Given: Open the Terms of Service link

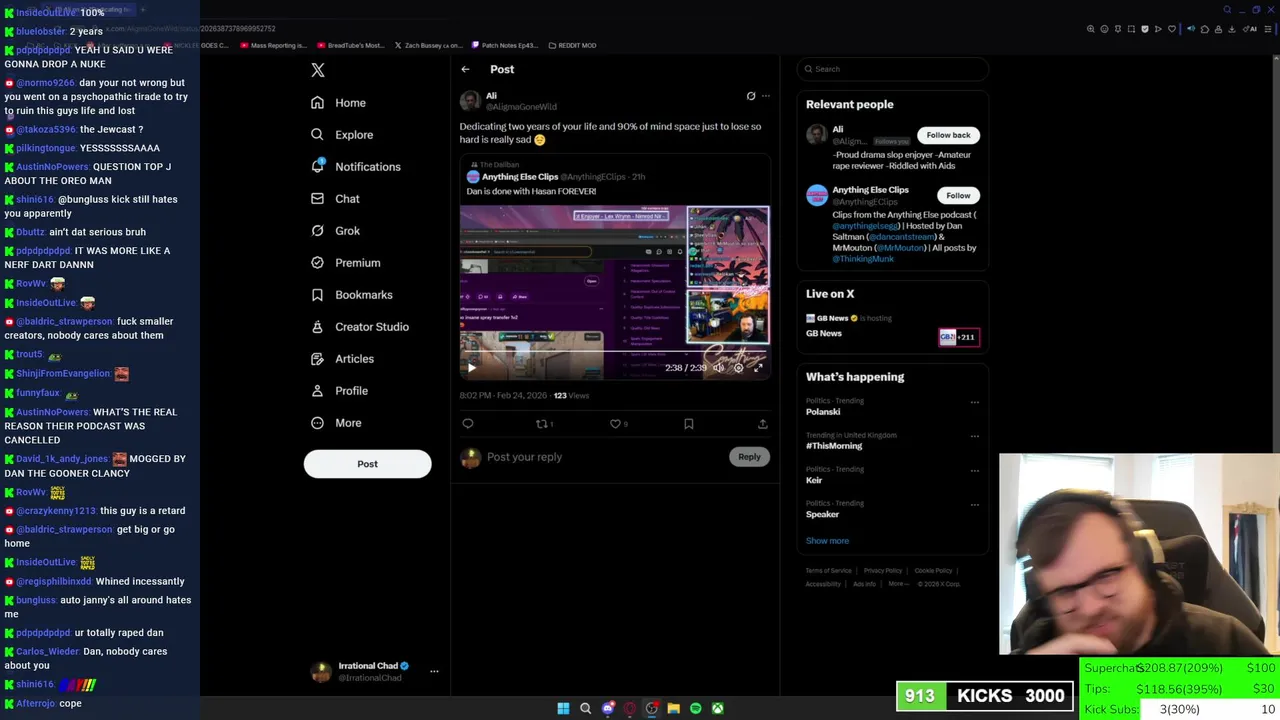Looking at the screenshot, I should 828,571.
